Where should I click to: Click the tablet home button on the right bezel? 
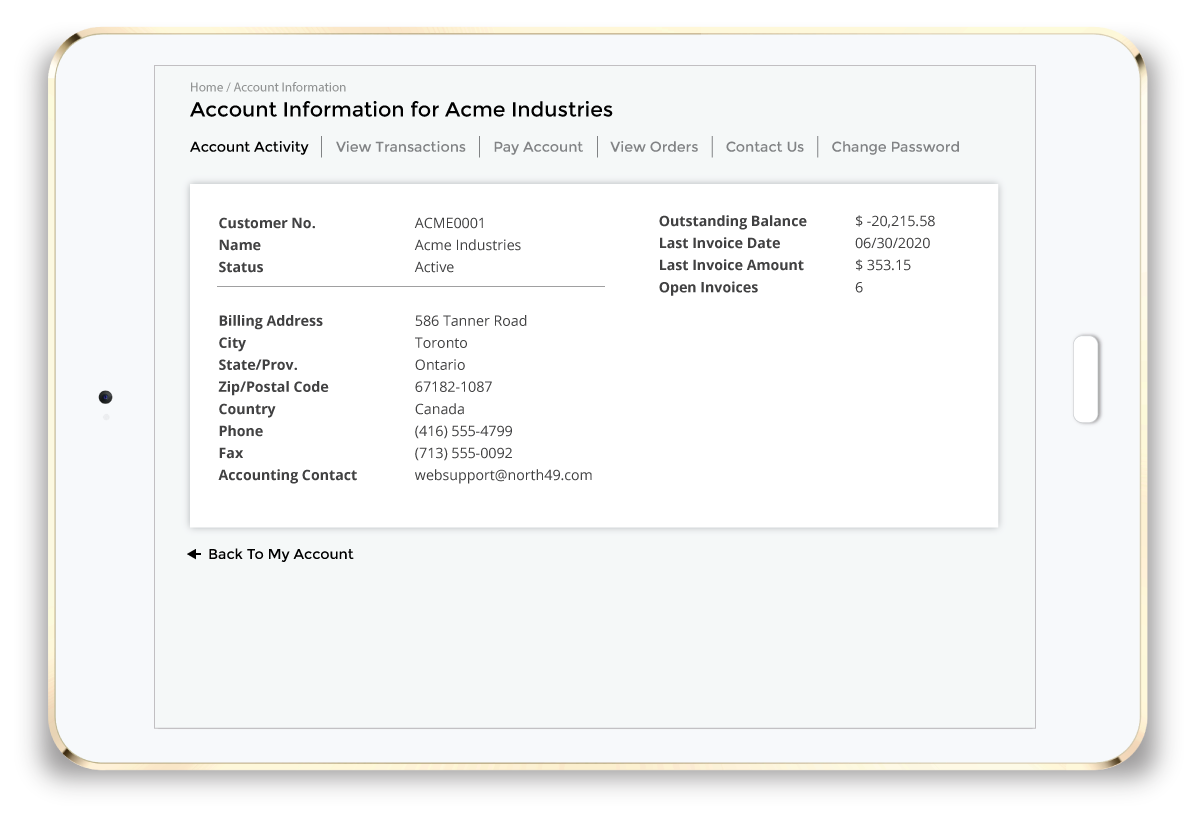point(1086,379)
